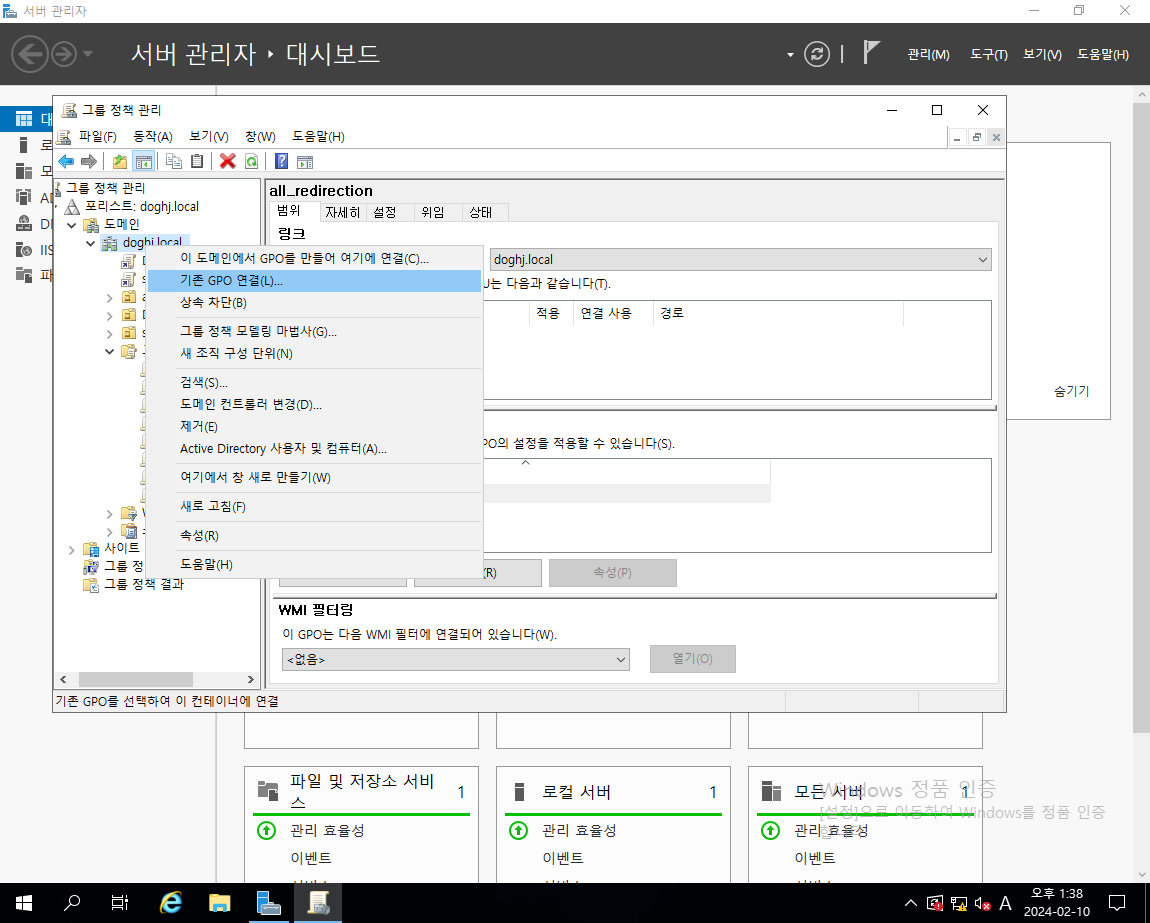Click the blue Back arrow in the Group Policy toolbar
The height and width of the screenshot is (923, 1150).
point(66,161)
